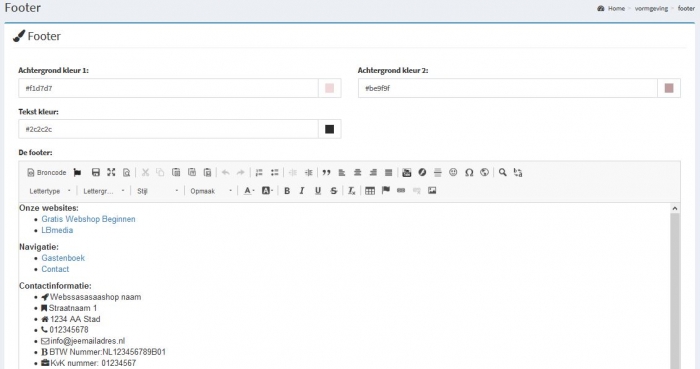
Task: Pick Achtergrond kleur 1 swatch
Action: [x=329, y=88]
